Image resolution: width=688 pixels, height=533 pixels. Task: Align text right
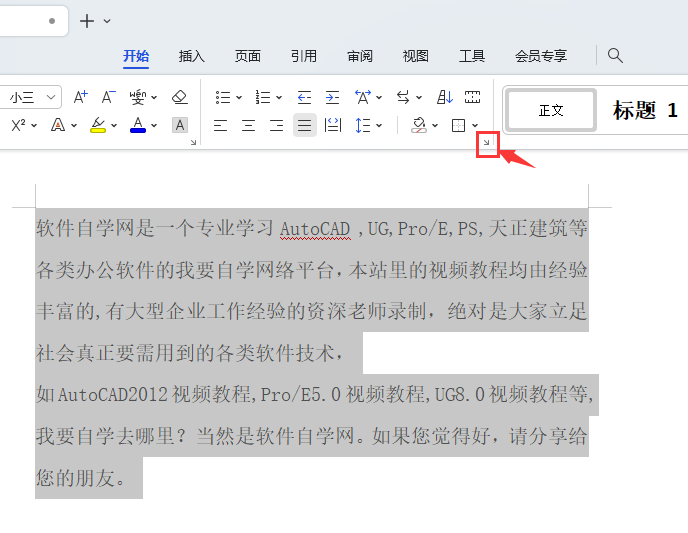[x=276, y=125]
